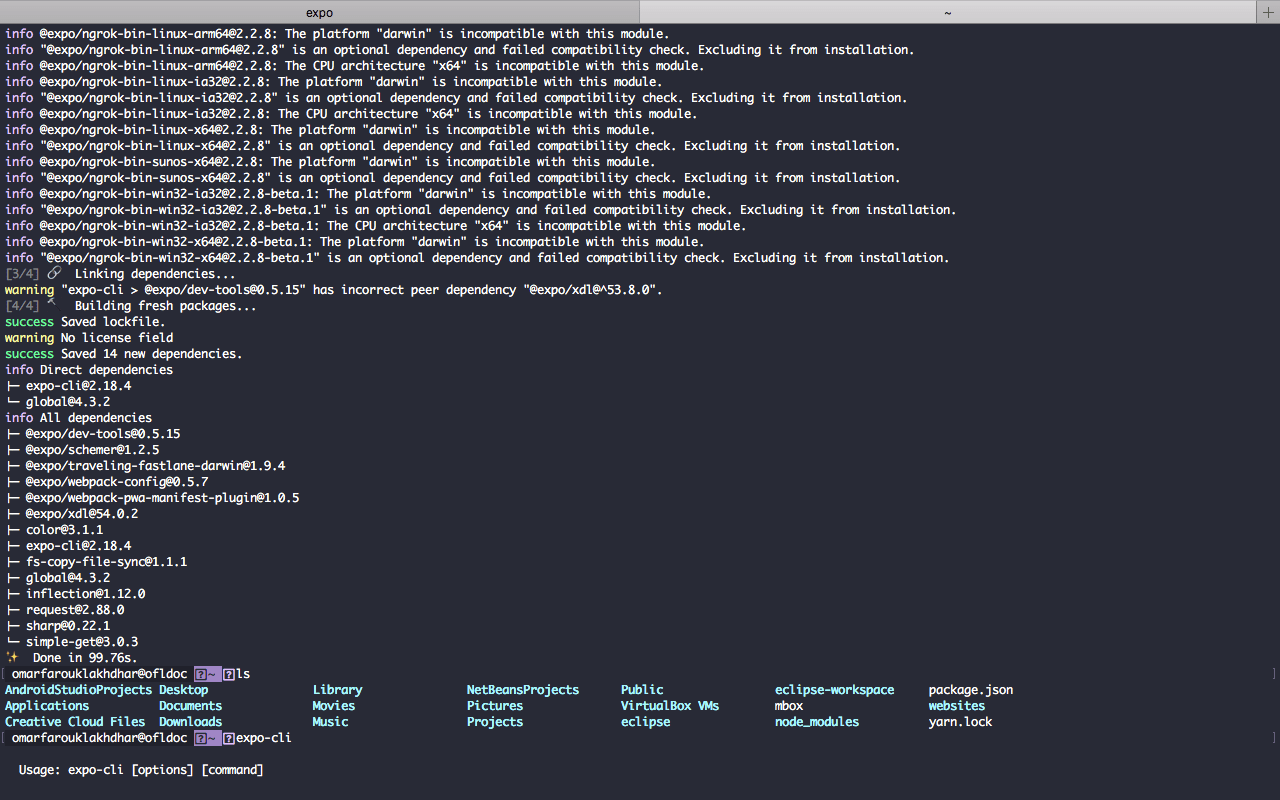Click the @expo/schemer@1.2.5 line
This screenshot has width=1280, height=800.
82,450
